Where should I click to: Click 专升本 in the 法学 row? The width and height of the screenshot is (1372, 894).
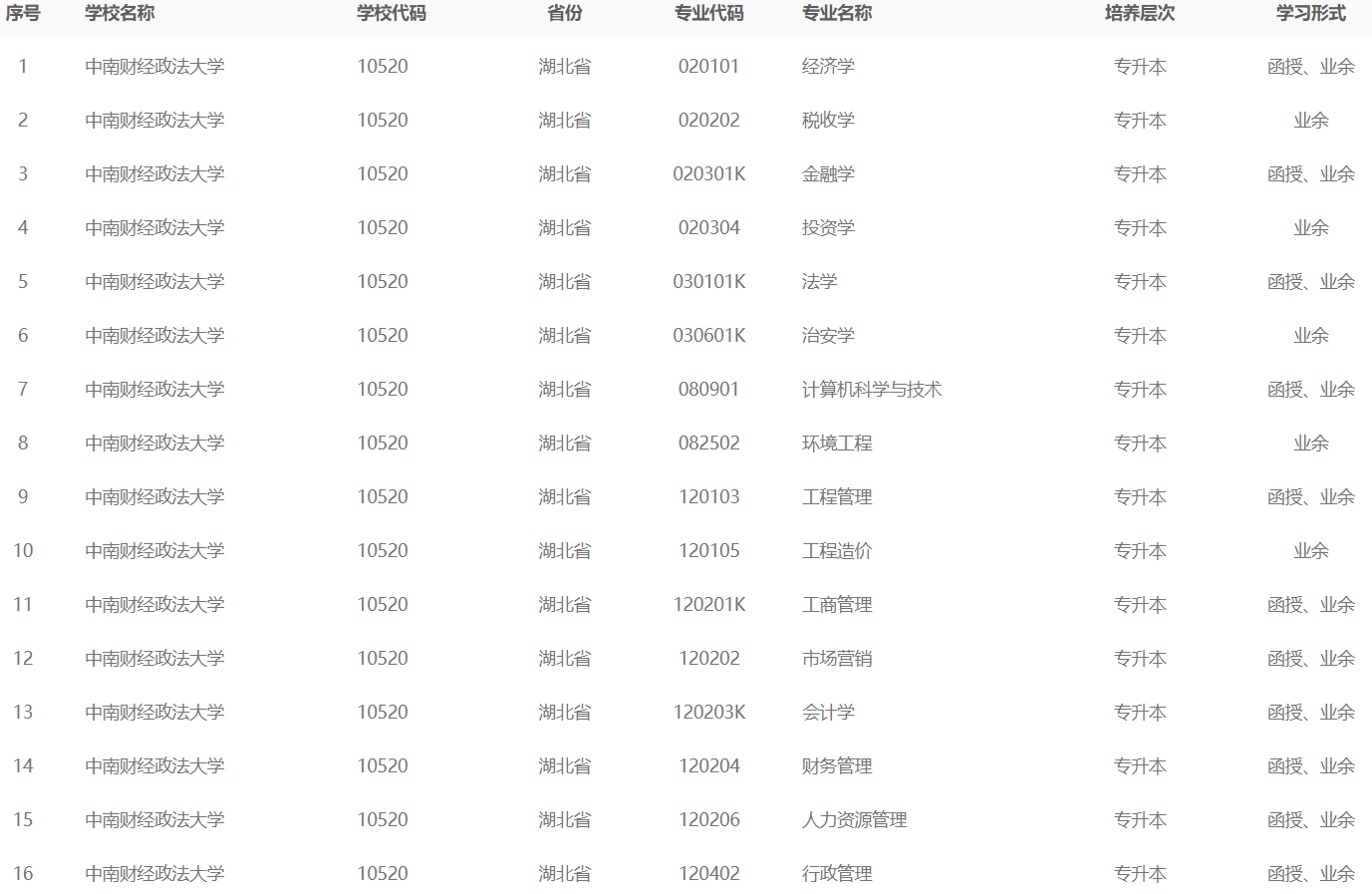[1140, 282]
